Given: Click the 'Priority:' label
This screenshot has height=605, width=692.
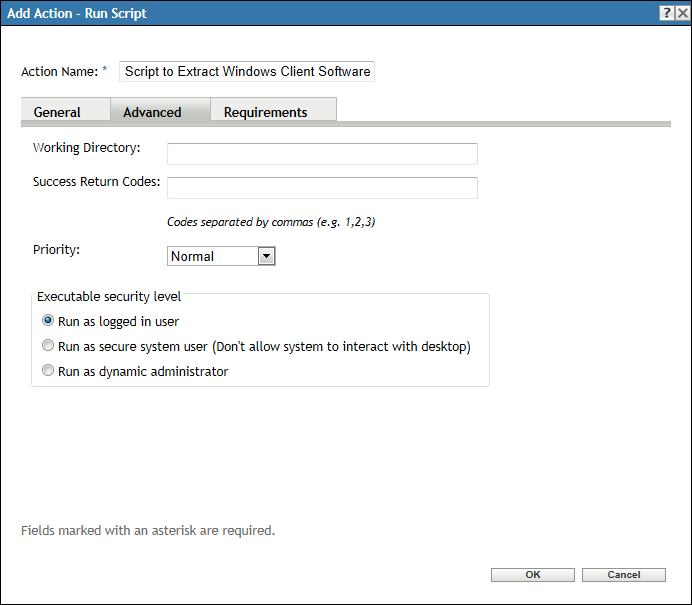Looking at the screenshot, I should point(56,250).
